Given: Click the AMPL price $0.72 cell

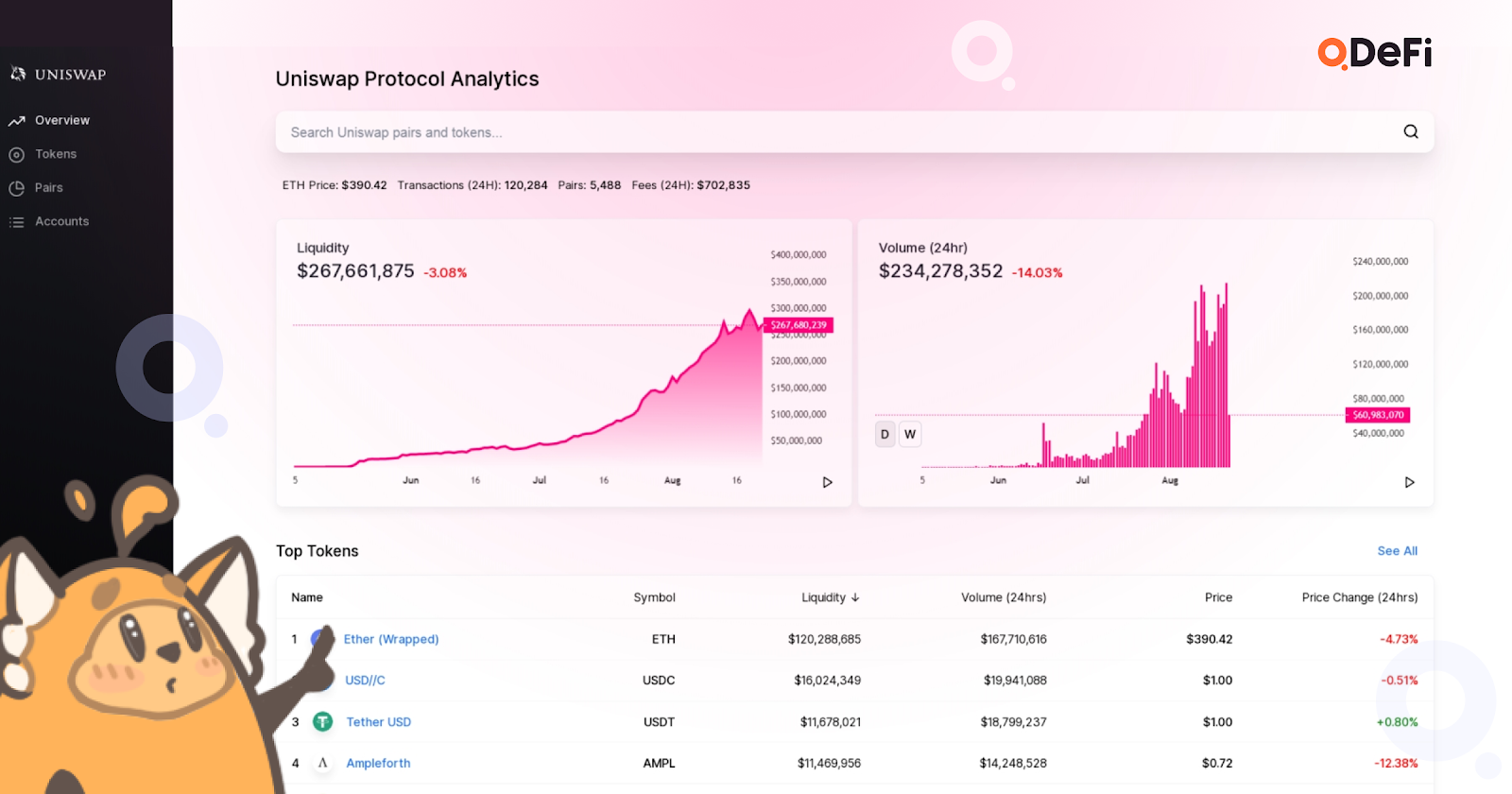Looking at the screenshot, I should [1217, 763].
